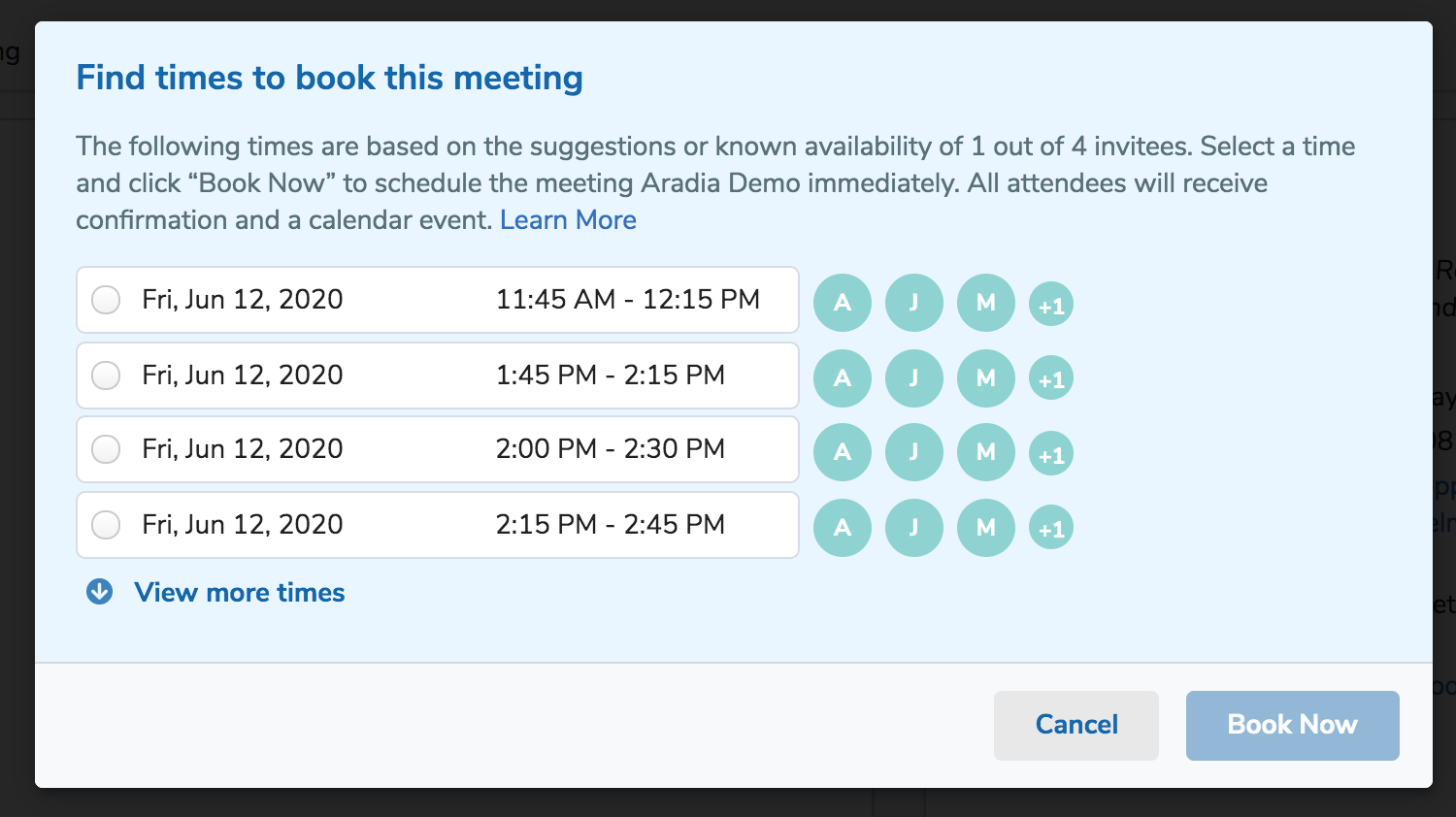Click the +1 badge on the 2:15 PM row
Image resolution: width=1456 pixels, height=817 pixels.
1051,528
